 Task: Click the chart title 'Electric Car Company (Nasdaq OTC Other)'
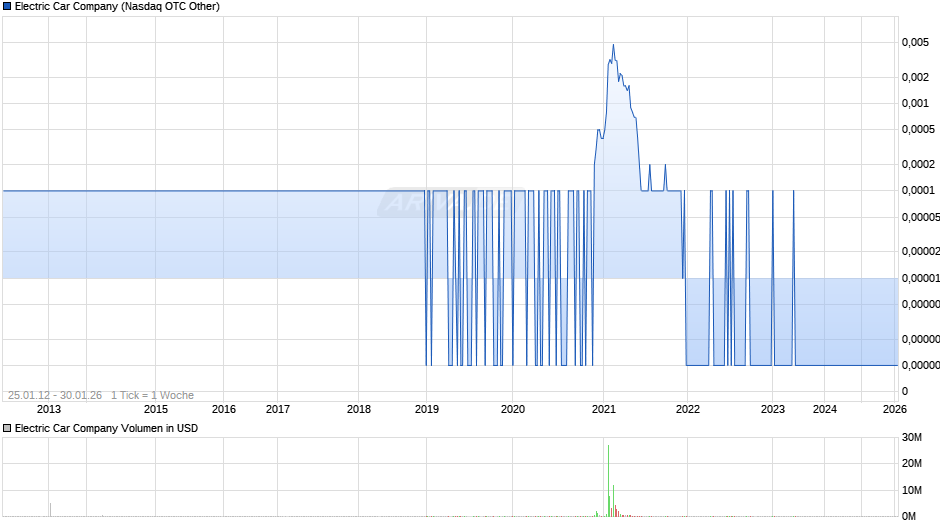click(x=118, y=7)
